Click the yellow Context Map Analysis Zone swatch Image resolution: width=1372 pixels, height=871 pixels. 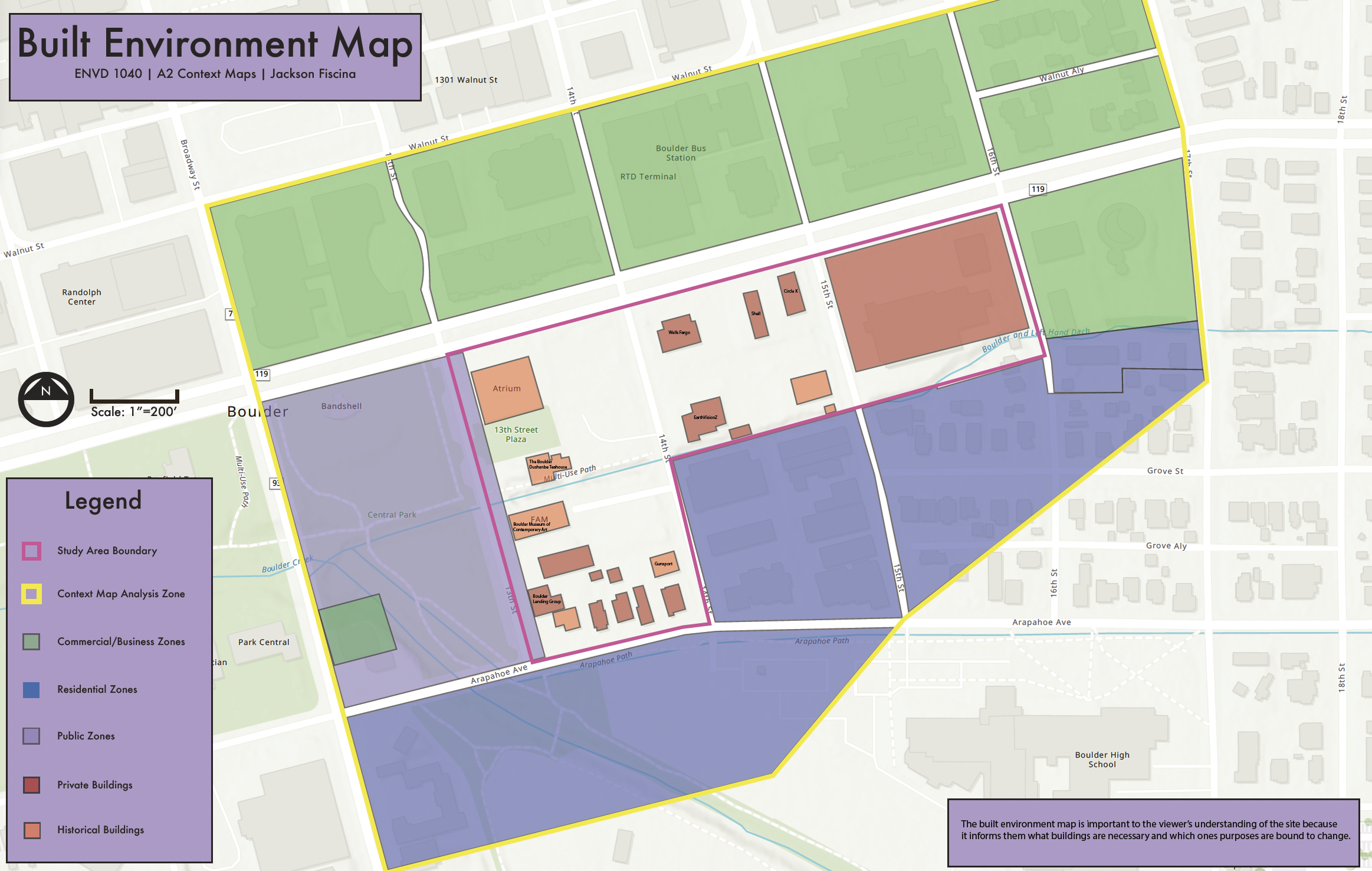(x=31, y=594)
